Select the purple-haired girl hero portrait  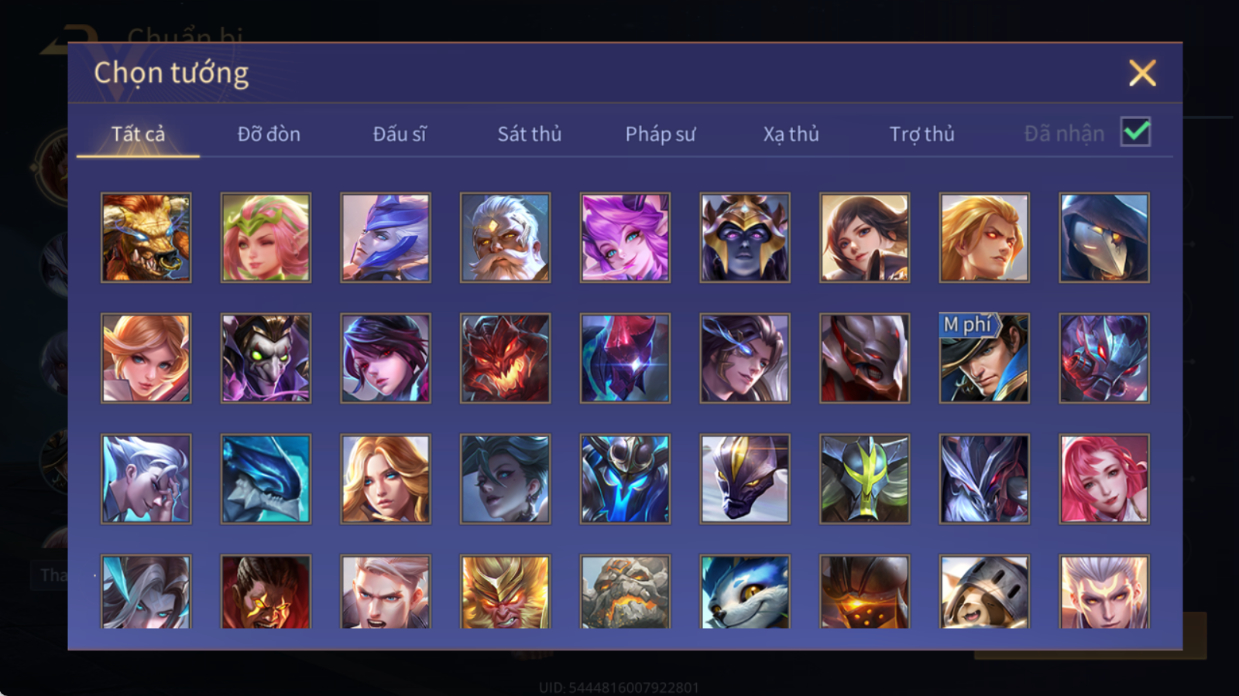pos(625,238)
